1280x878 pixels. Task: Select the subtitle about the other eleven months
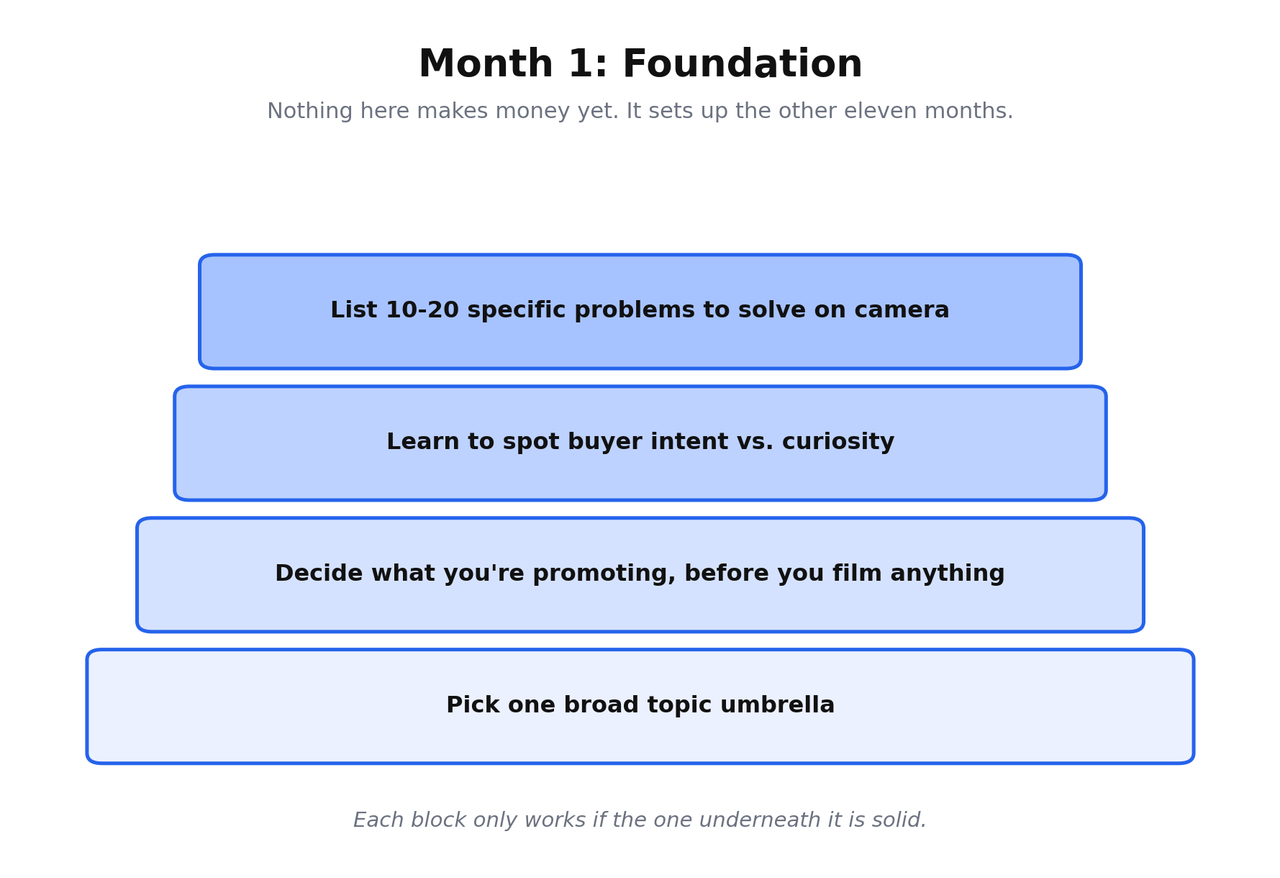(x=640, y=112)
